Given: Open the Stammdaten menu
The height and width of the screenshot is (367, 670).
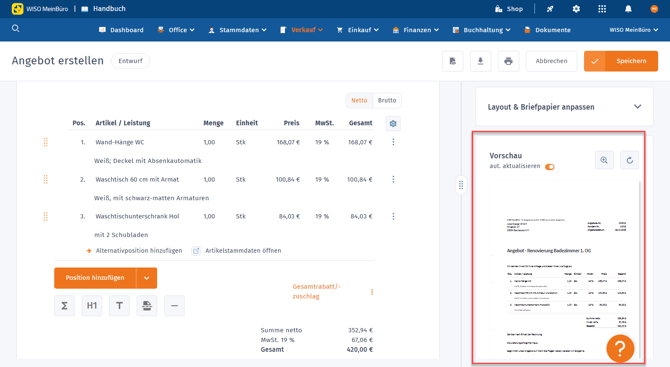Looking at the screenshot, I should tap(238, 30).
